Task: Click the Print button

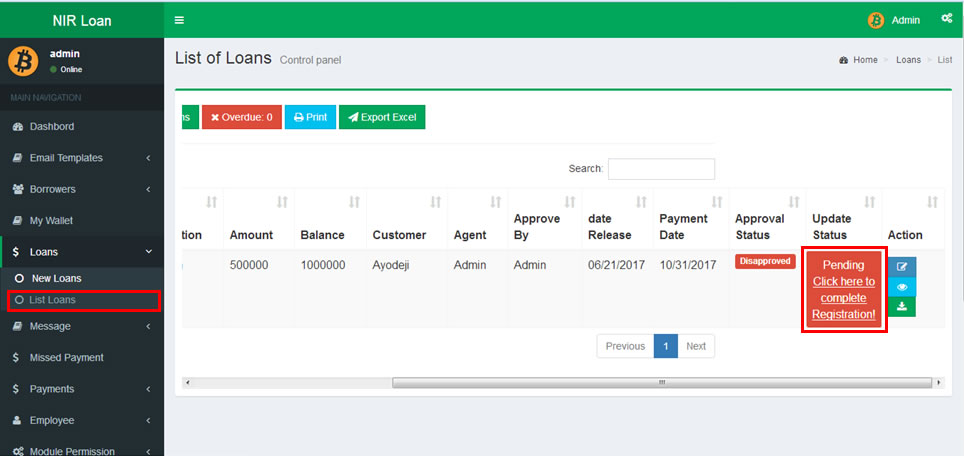Action: point(310,117)
